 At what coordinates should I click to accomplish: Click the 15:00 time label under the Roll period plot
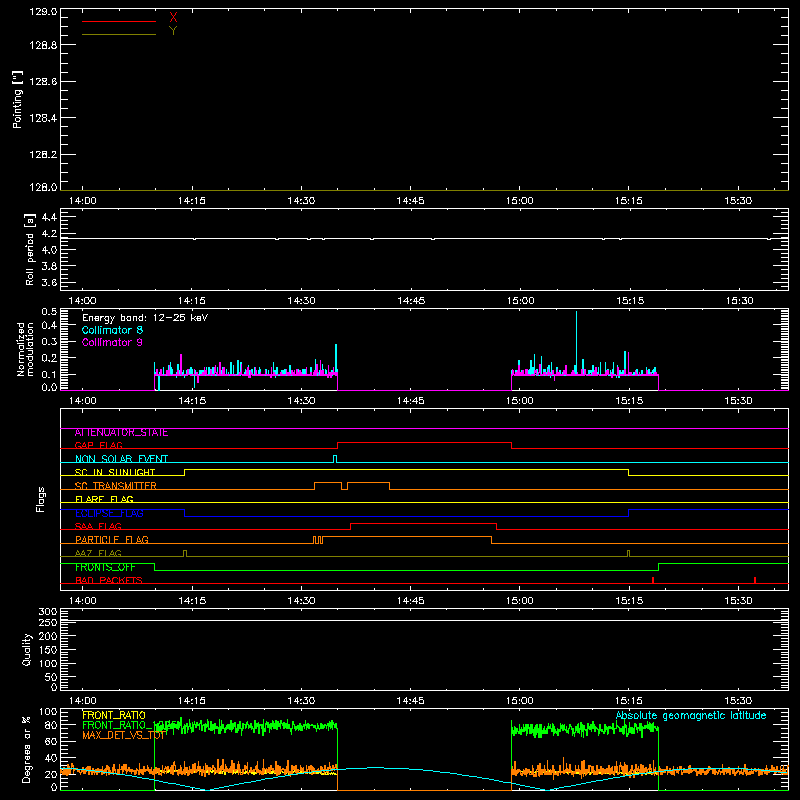click(x=520, y=301)
